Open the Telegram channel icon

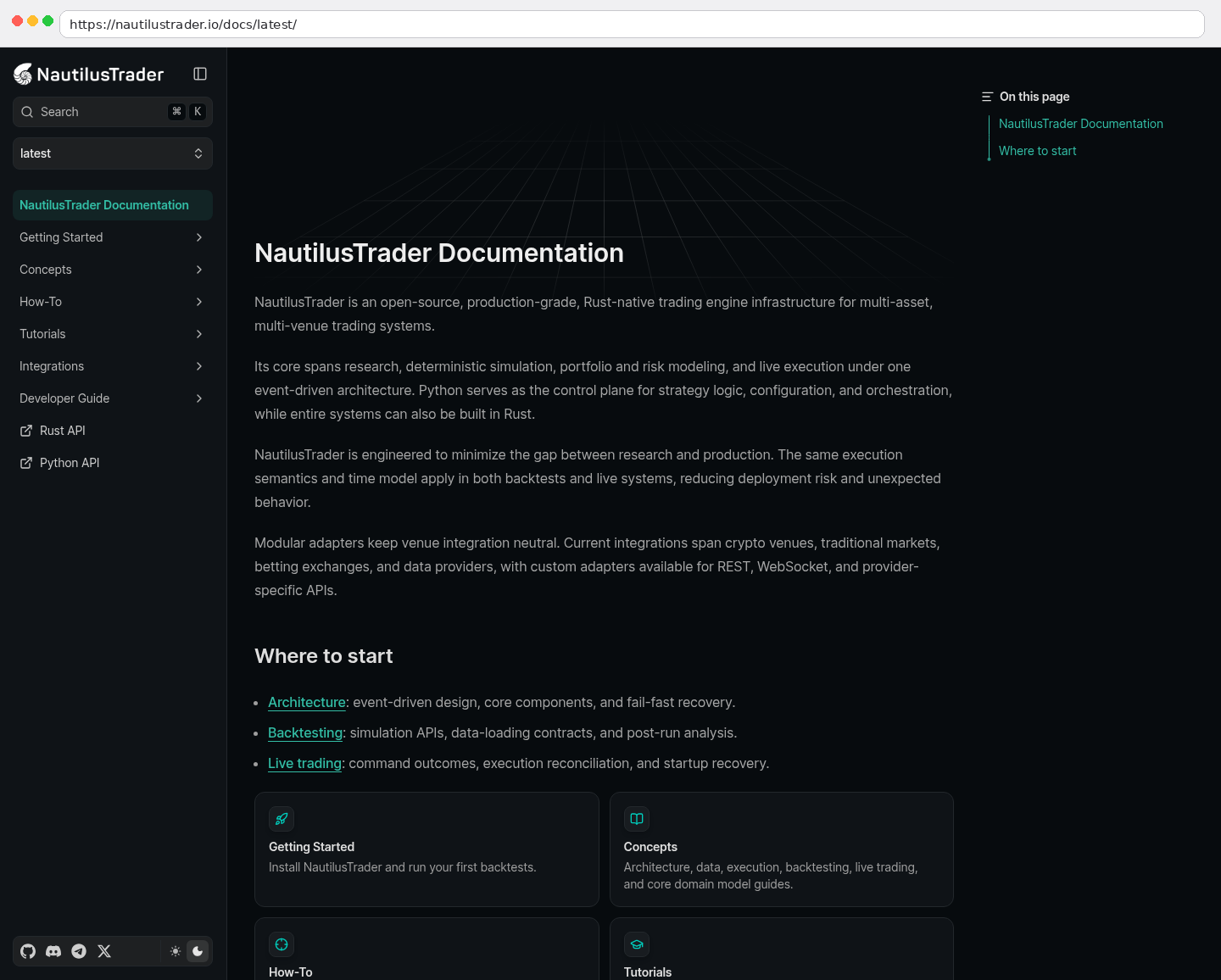[79, 951]
